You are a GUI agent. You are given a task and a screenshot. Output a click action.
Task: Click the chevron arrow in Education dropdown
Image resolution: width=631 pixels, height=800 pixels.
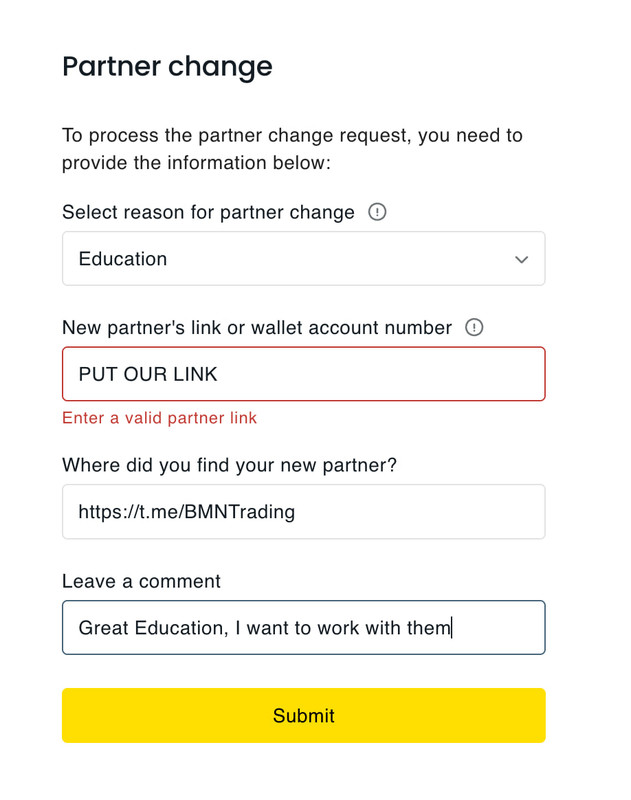click(x=521, y=260)
